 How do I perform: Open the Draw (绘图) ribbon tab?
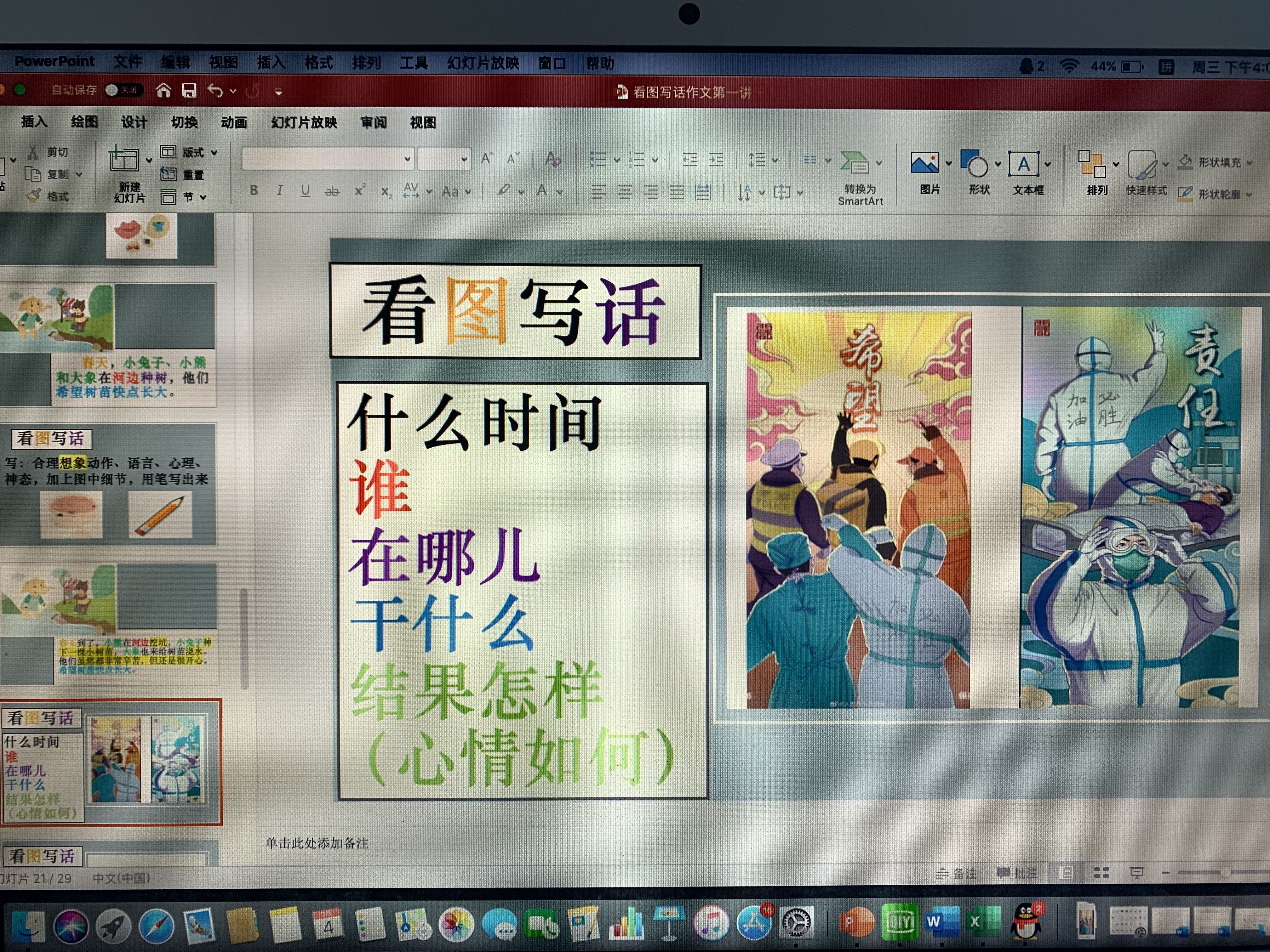coord(84,122)
